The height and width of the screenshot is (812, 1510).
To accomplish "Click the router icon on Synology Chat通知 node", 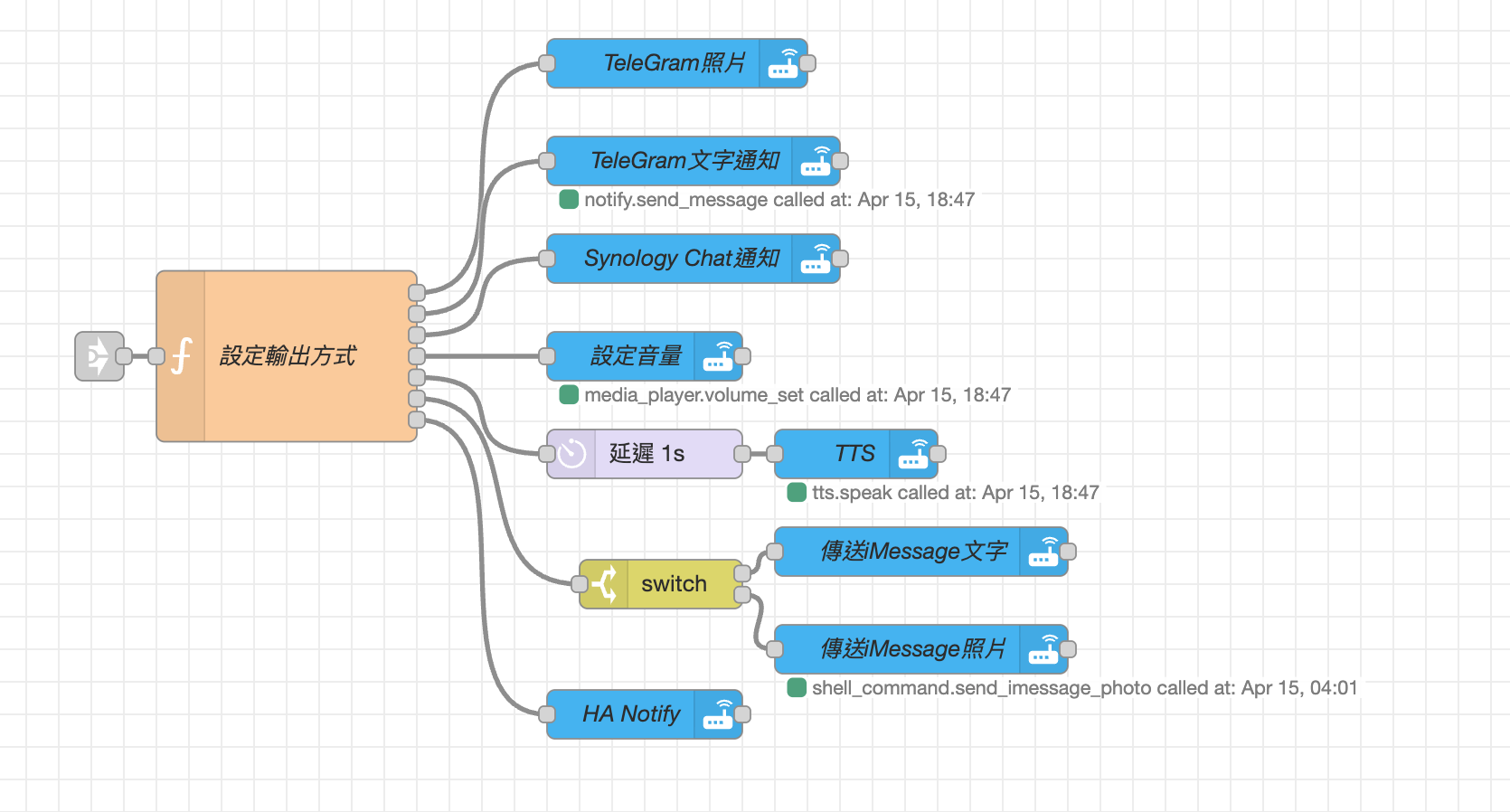I will pos(815,259).
